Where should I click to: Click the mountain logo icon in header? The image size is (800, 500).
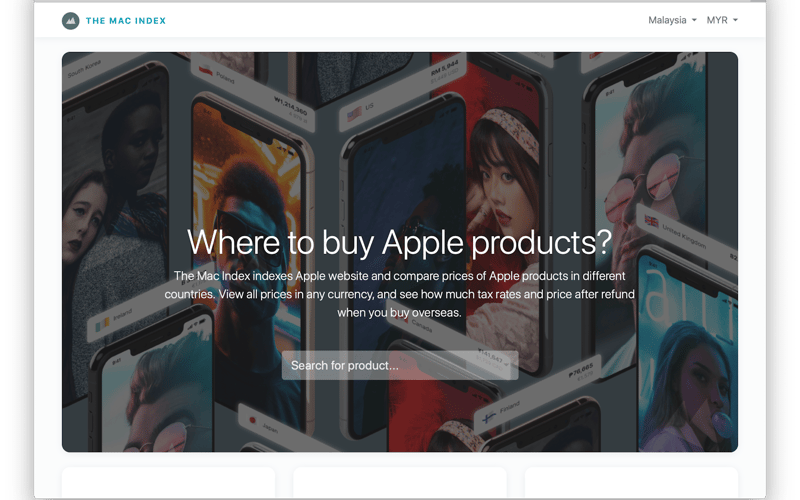click(70, 21)
